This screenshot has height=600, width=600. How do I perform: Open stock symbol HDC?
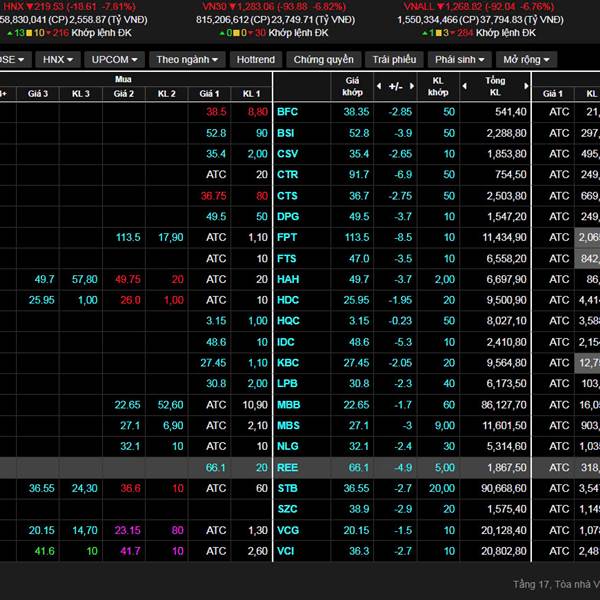coord(288,300)
